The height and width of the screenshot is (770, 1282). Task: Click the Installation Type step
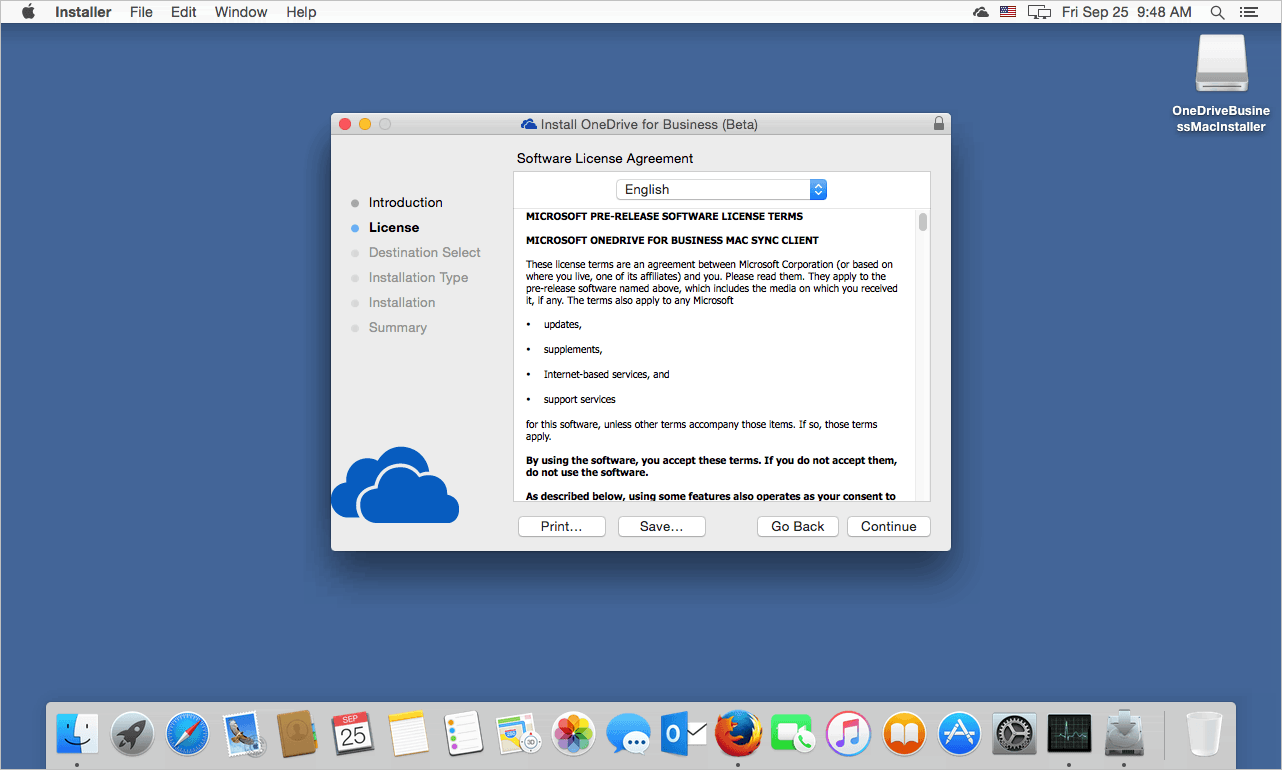418,277
